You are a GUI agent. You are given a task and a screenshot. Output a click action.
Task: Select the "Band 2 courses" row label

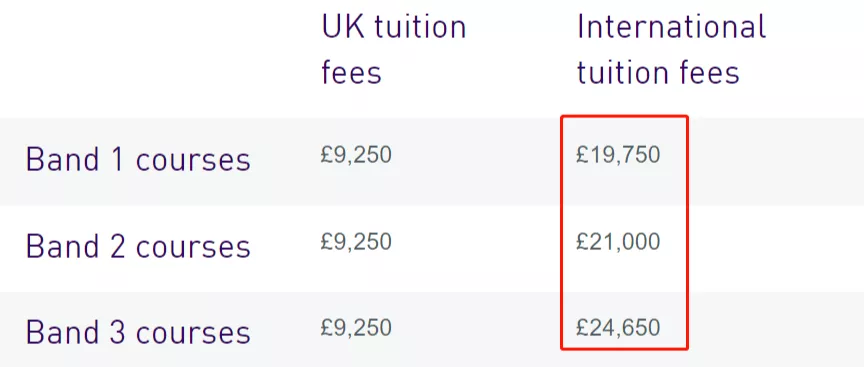pos(138,246)
